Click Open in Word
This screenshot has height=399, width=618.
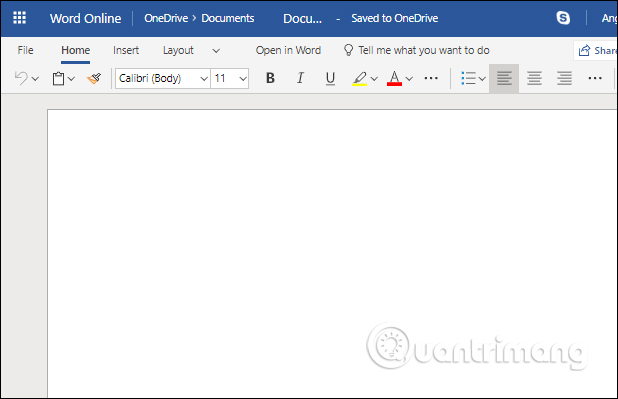(x=289, y=50)
